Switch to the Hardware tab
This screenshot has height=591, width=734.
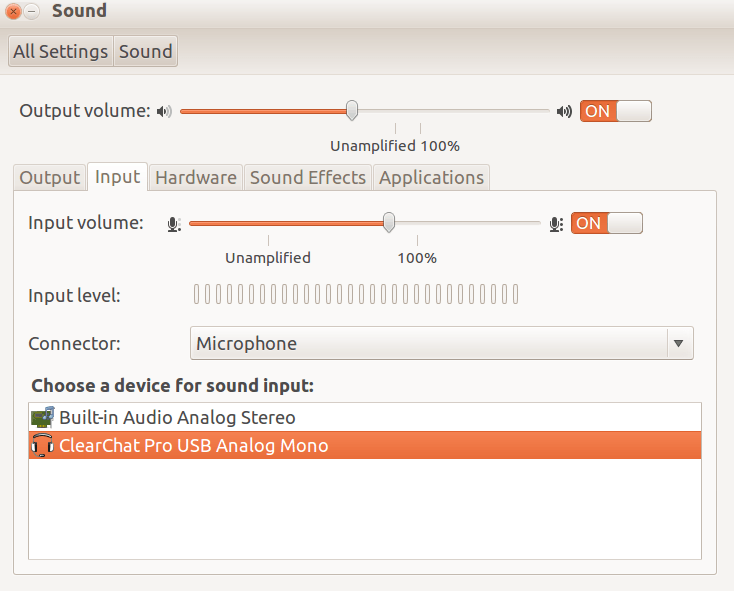coord(196,178)
